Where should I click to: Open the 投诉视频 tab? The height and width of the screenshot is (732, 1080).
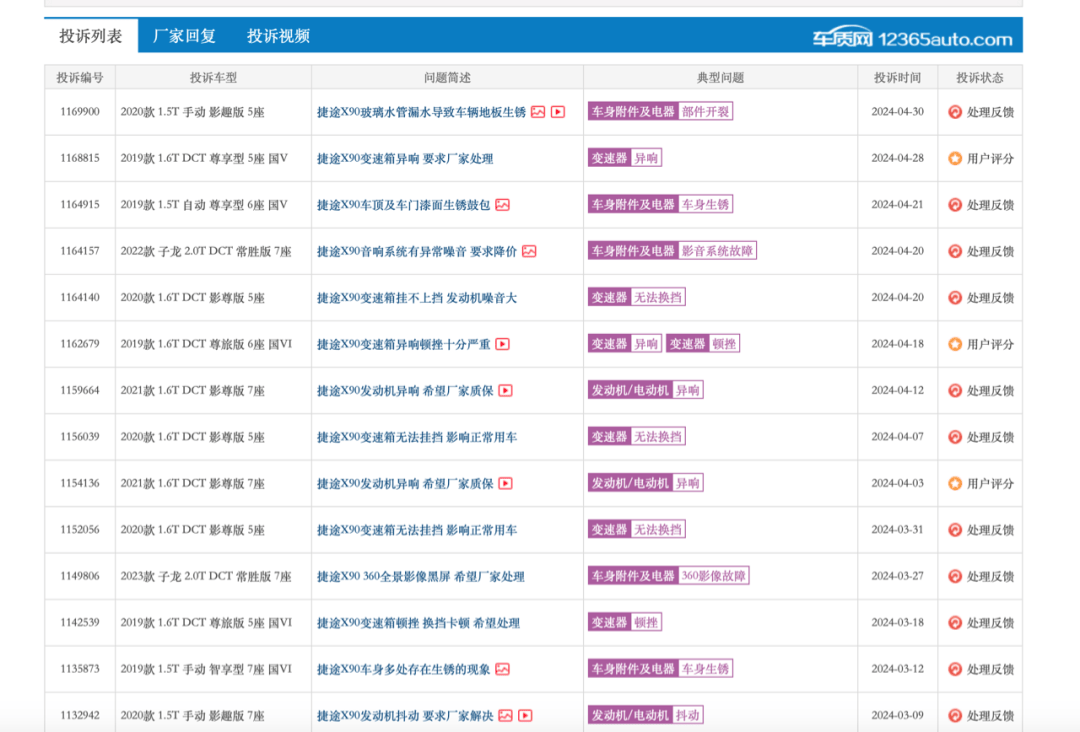coord(278,36)
